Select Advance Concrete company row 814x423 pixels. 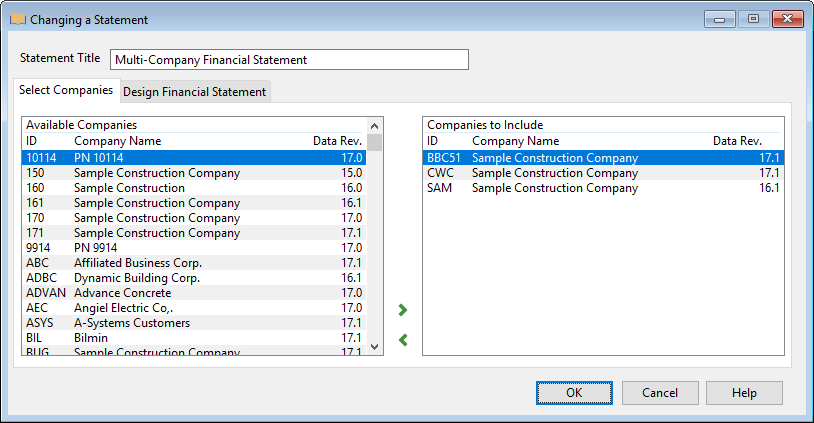click(194, 293)
